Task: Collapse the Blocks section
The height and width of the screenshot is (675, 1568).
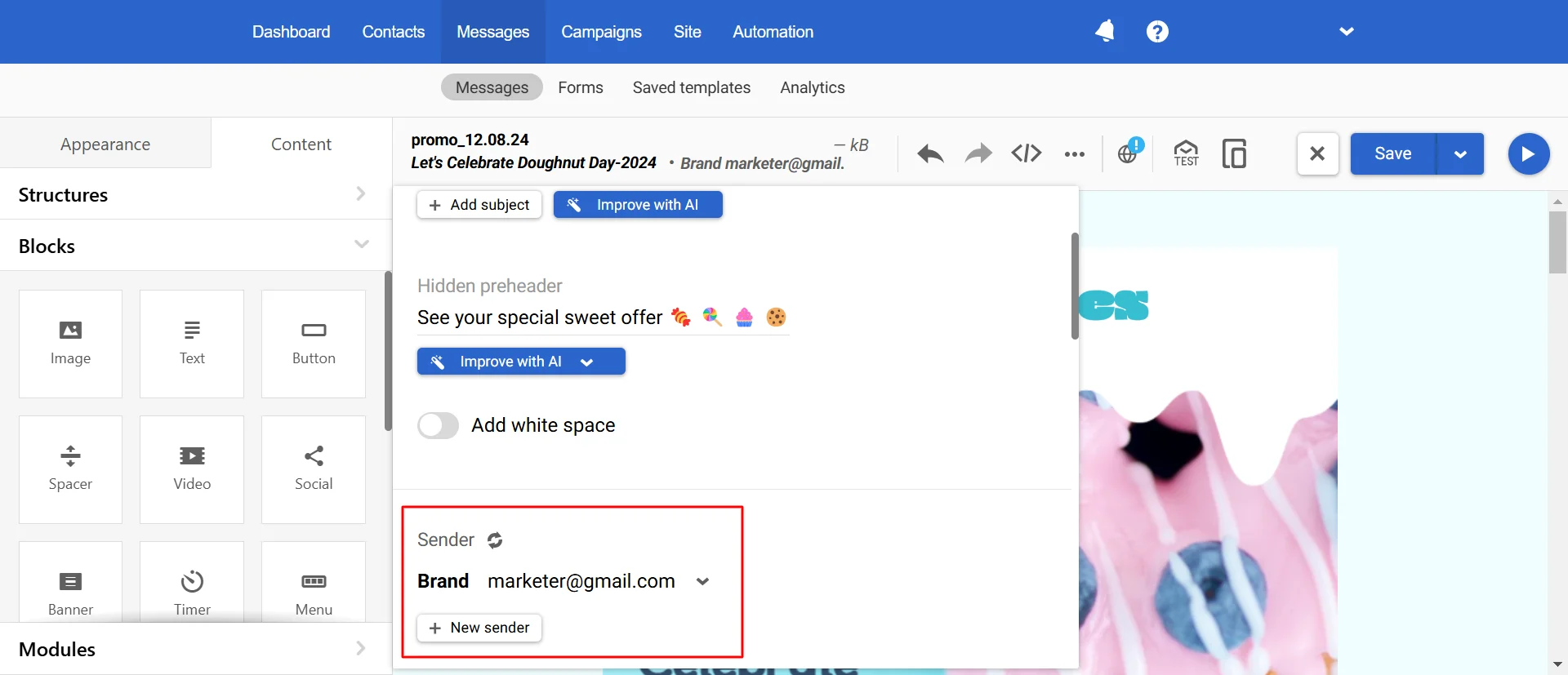Action: click(195, 246)
